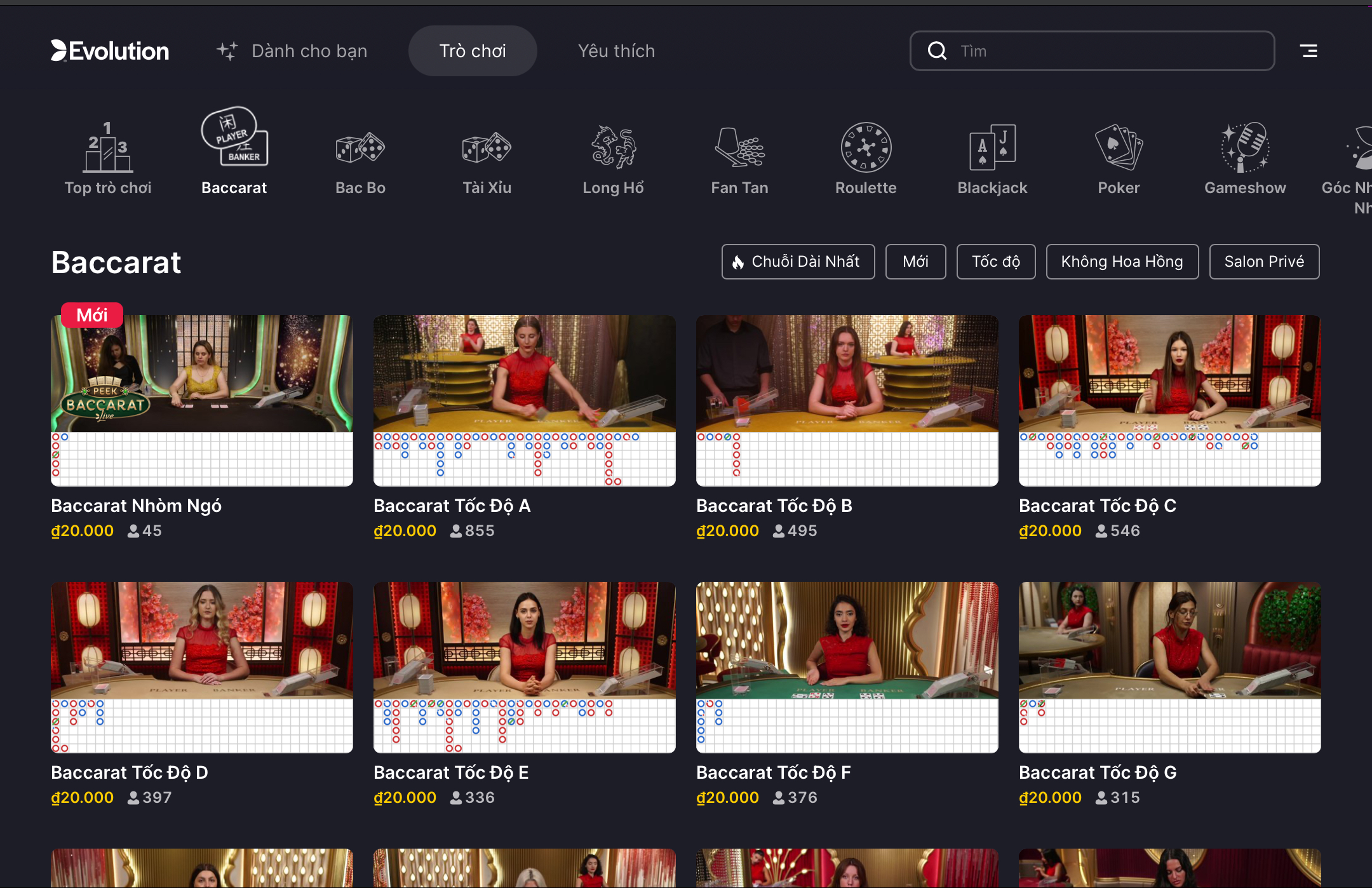Open the Poker cards category
1372x888 pixels.
[1119, 147]
